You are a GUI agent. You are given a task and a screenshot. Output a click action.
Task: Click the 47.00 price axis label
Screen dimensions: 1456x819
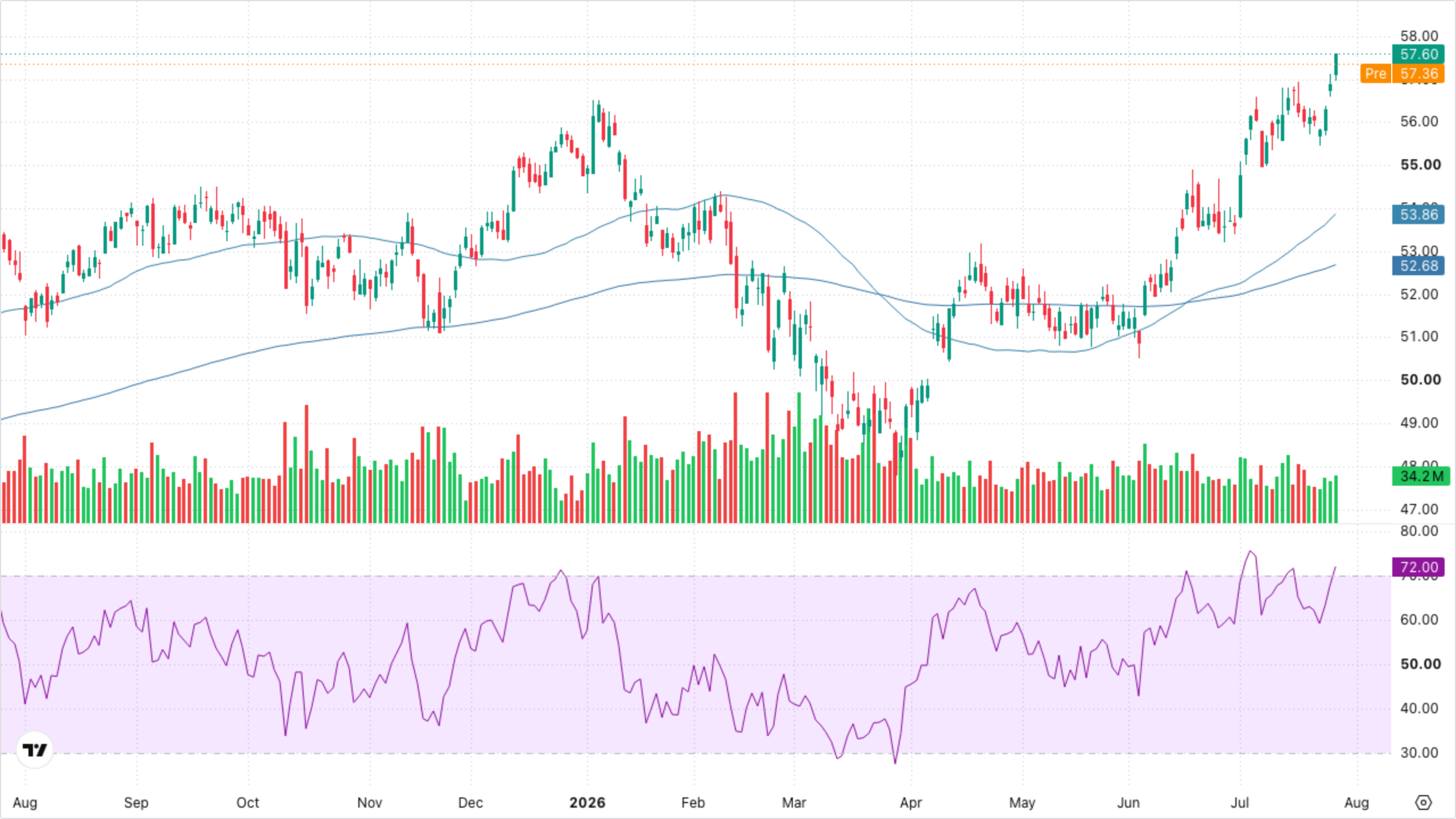pyautogui.click(x=1419, y=509)
